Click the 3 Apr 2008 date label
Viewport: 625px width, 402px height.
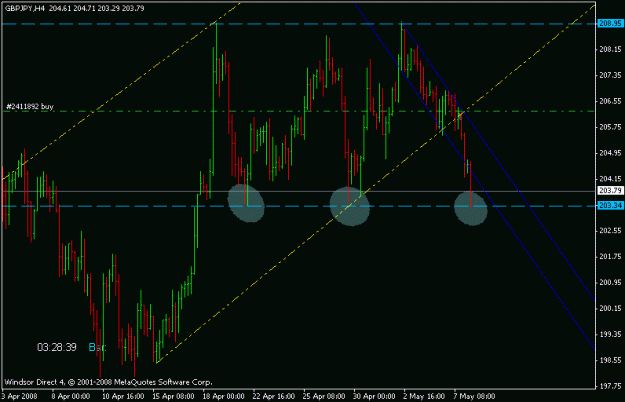pyautogui.click(x=19, y=396)
